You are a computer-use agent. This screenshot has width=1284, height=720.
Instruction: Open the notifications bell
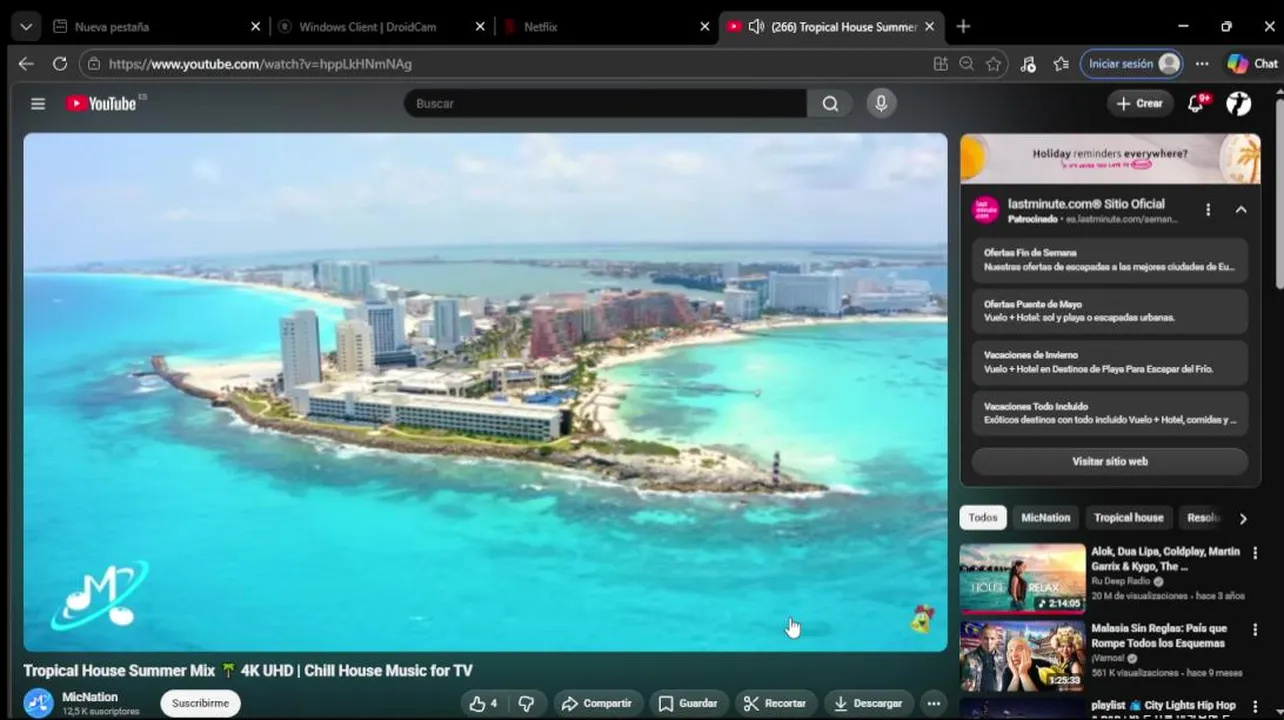pos(1196,103)
